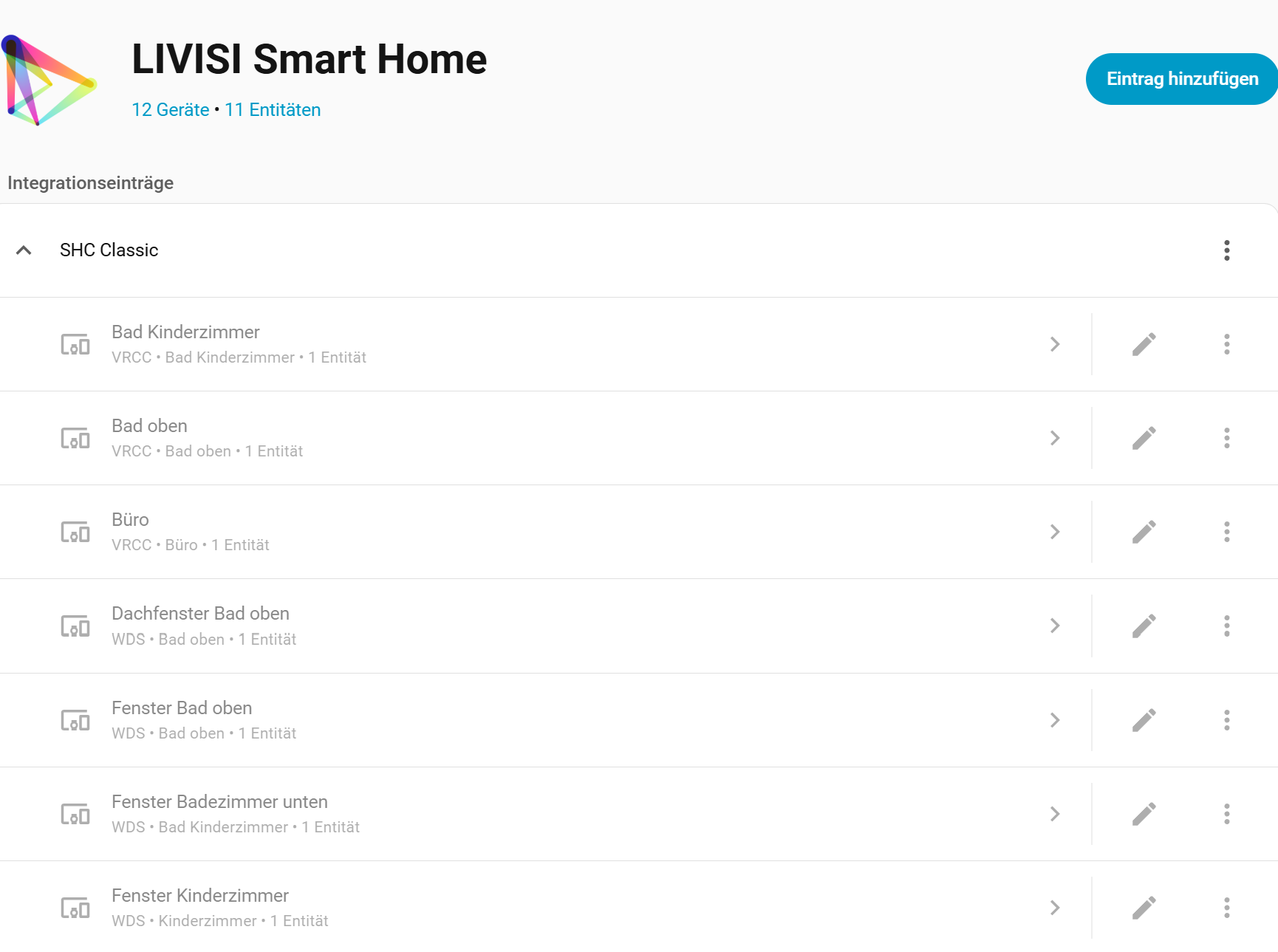Image resolution: width=1278 pixels, height=952 pixels.
Task: Open Bad oben details via chevron
Action: click(x=1055, y=438)
